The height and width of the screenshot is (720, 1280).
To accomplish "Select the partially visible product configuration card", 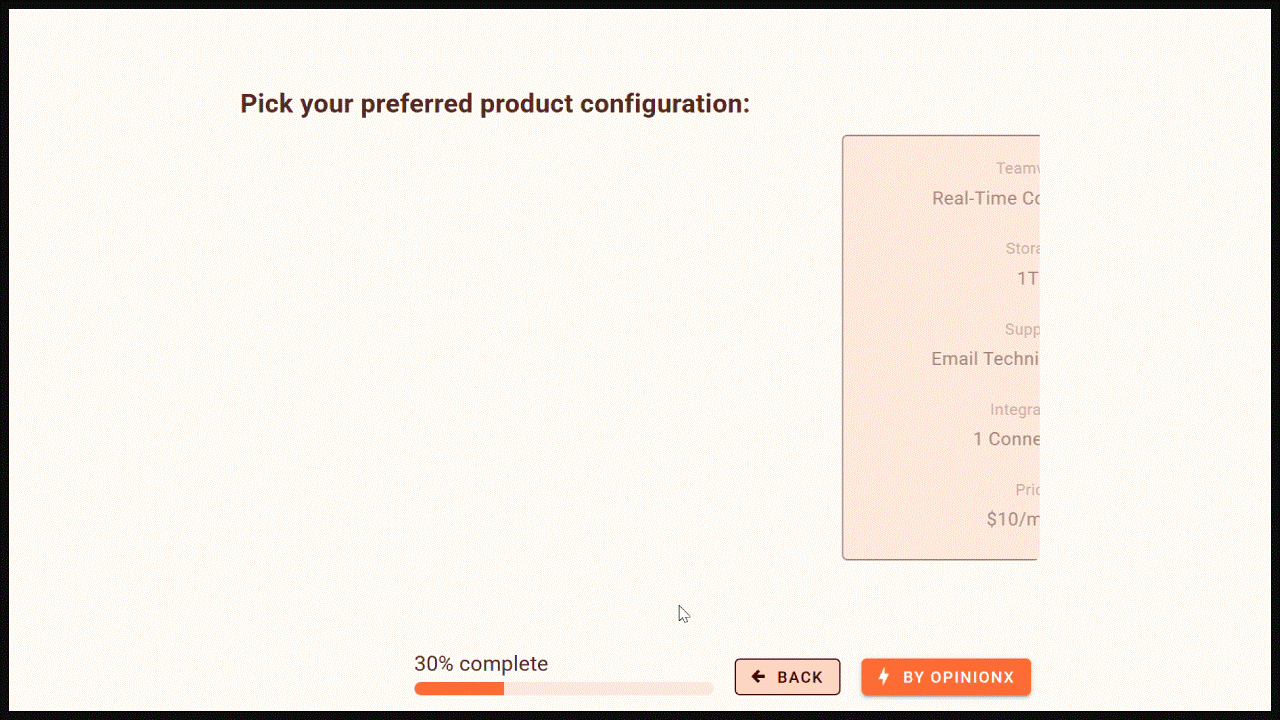I will point(941,348).
